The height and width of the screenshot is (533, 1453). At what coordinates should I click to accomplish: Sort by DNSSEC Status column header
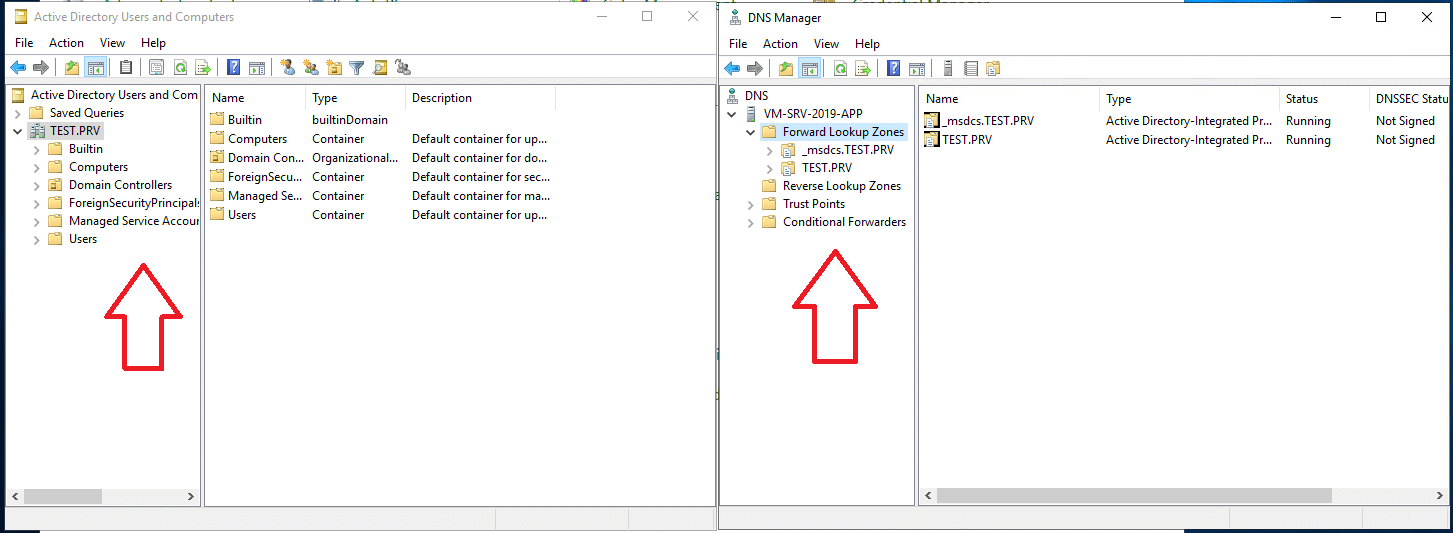pyautogui.click(x=1410, y=99)
